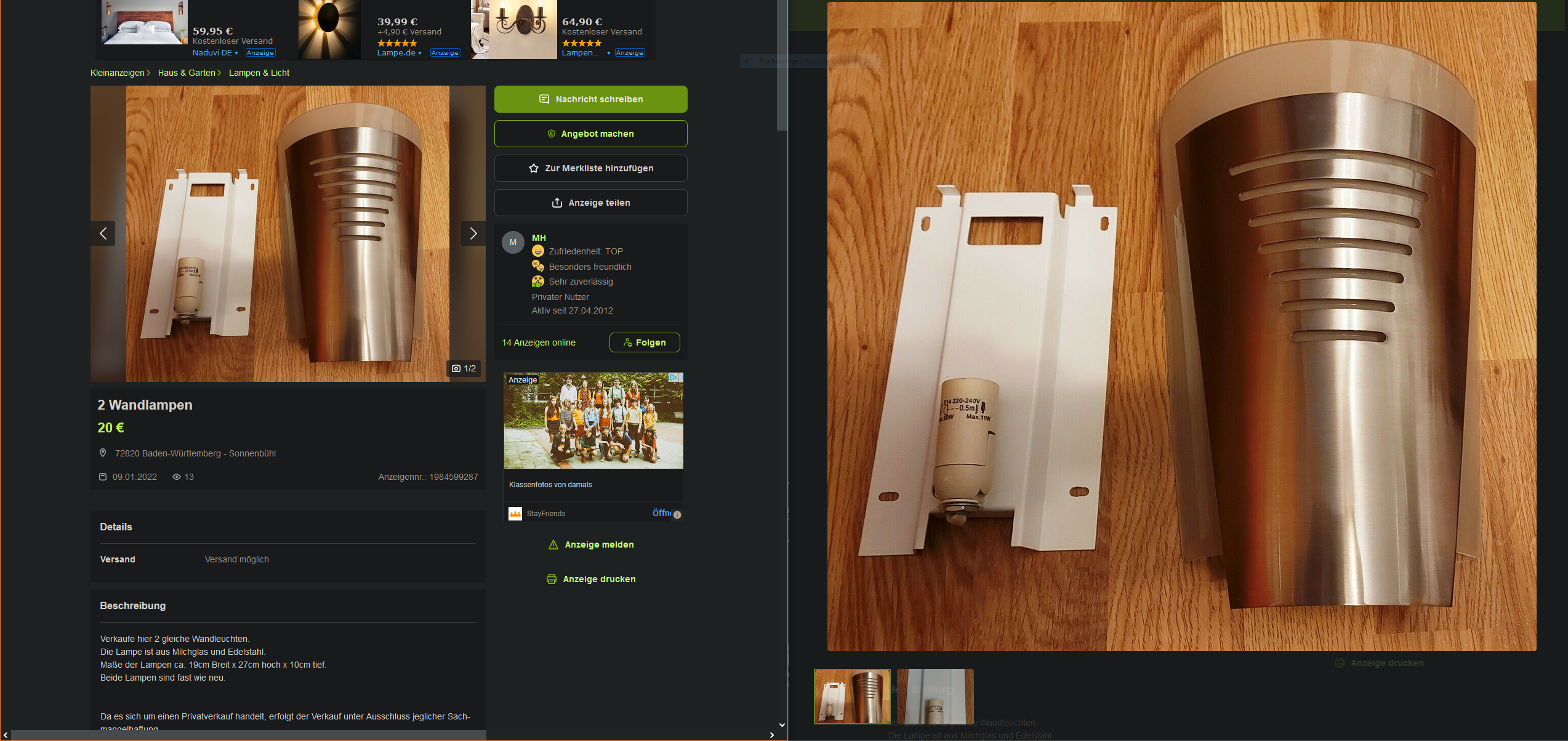Image resolution: width=1568 pixels, height=741 pixels.
Task: Click Angebot machen button
Action: click(590, 134)
